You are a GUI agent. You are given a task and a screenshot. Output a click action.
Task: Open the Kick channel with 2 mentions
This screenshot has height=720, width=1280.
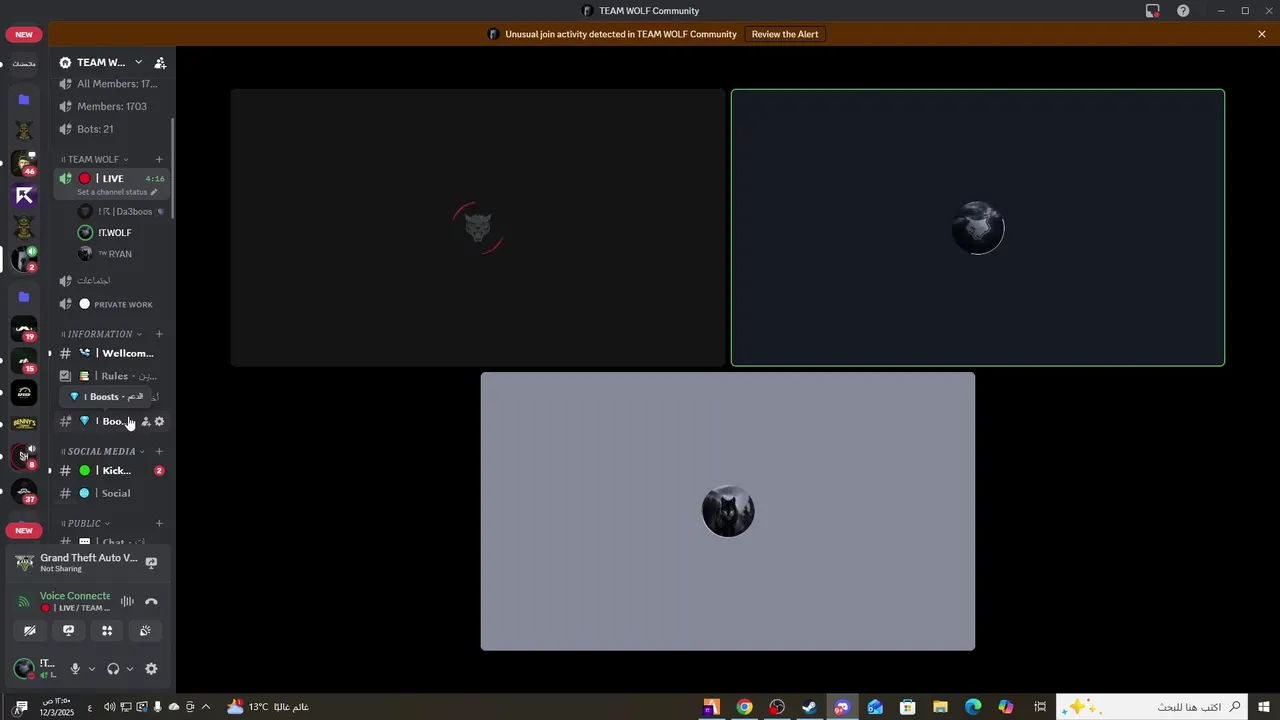point(110,470)
